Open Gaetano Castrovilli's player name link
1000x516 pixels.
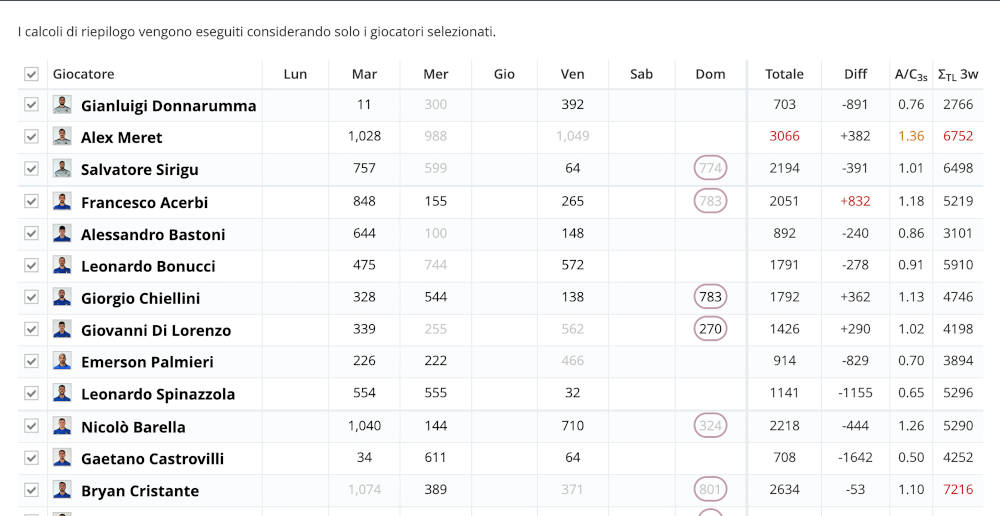[x=152, y=459]
